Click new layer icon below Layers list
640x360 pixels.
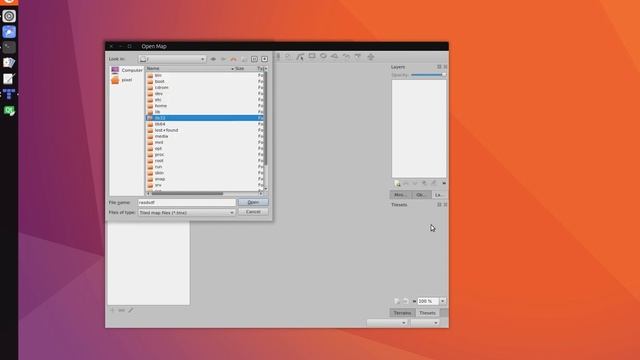[x=397, y=184]
